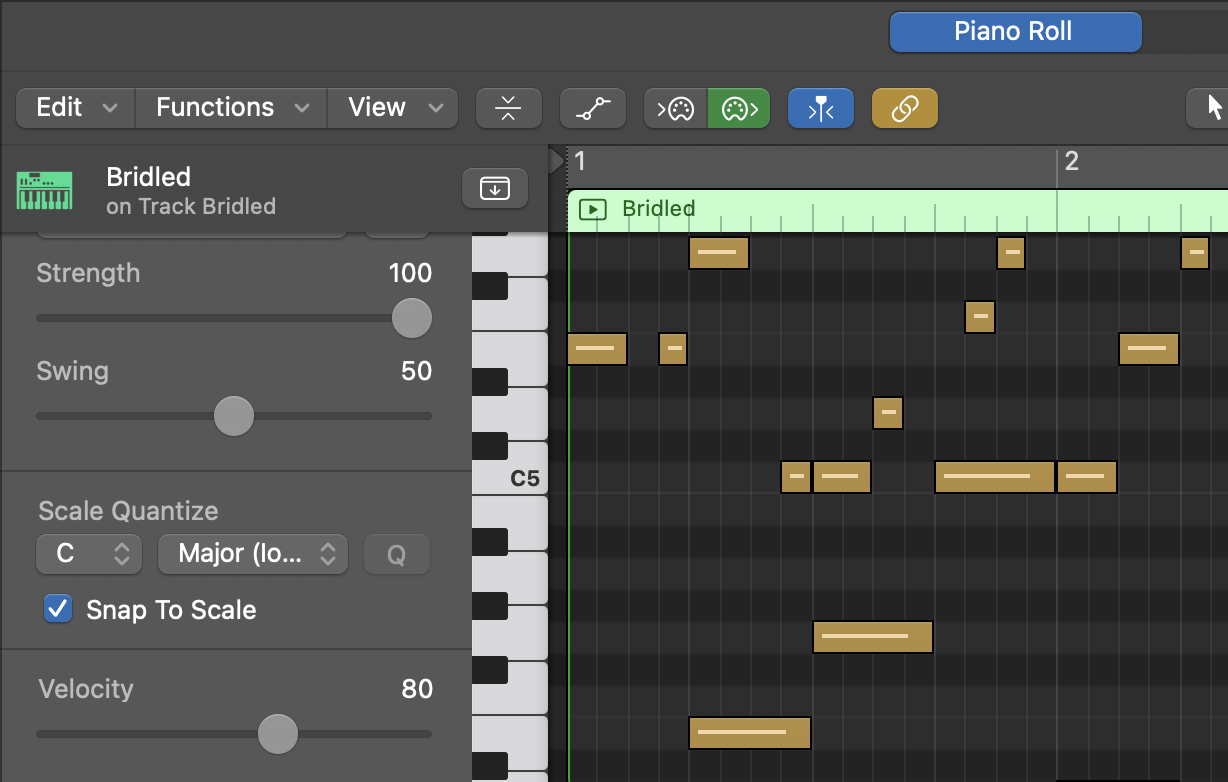Click the download arrow button beside Bridled
1228x782 pixels.
tap(494, 188)
